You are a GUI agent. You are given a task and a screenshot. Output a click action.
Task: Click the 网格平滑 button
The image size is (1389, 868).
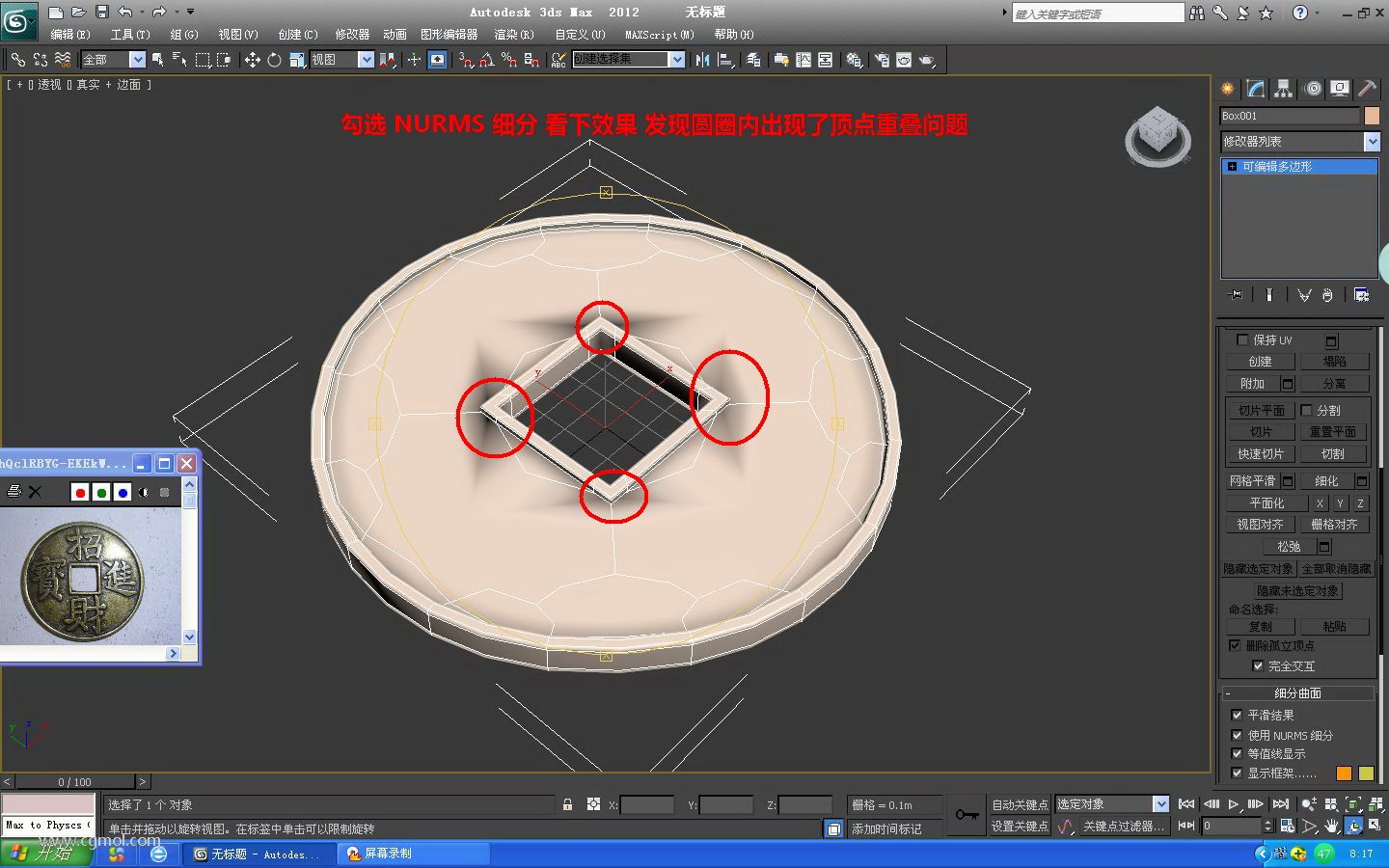[x=1252, y=481]
